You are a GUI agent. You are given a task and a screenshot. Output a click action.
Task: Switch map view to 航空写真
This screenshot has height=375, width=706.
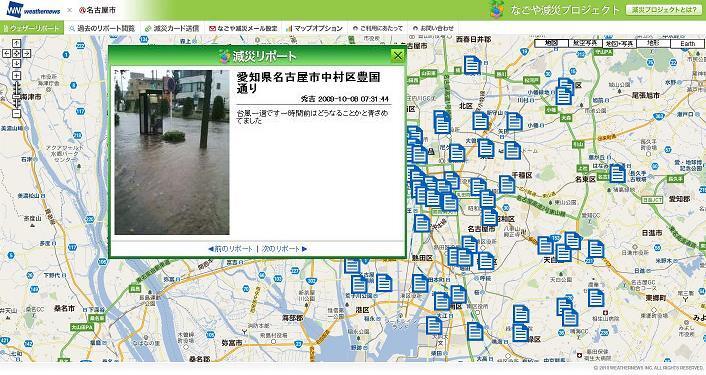click(x=585, y=44)
